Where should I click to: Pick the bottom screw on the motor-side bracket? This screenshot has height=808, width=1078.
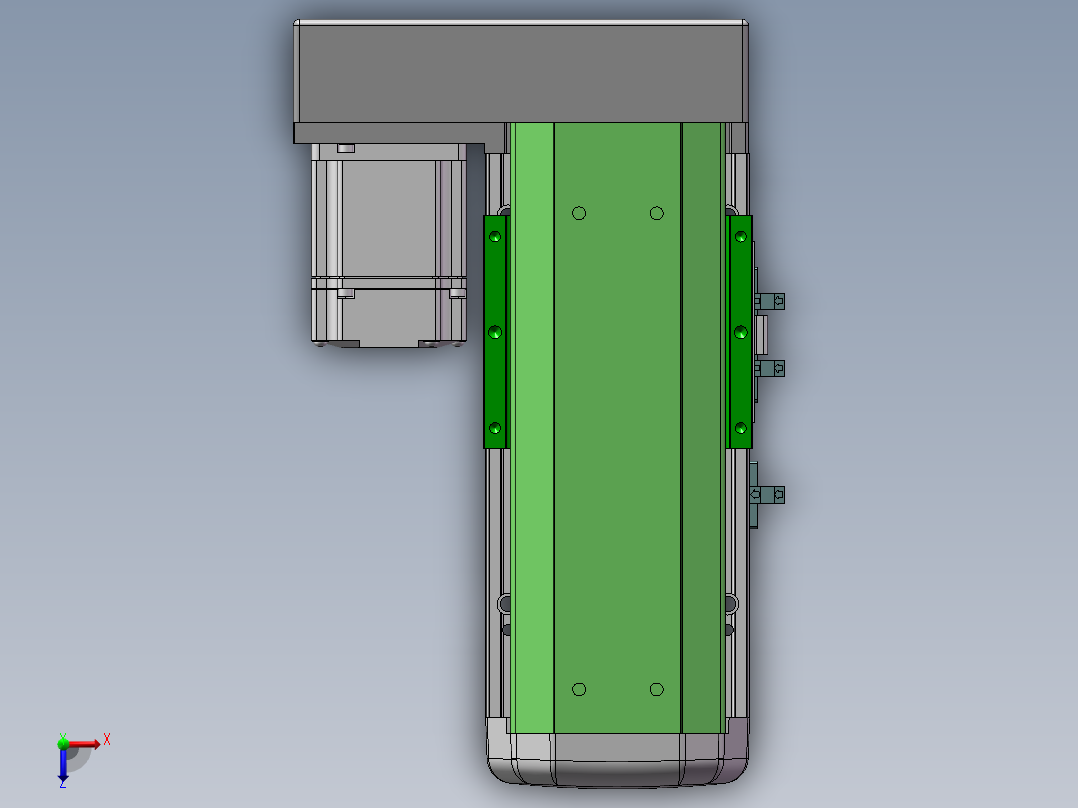pyautogui.click(x=495, y=428)
